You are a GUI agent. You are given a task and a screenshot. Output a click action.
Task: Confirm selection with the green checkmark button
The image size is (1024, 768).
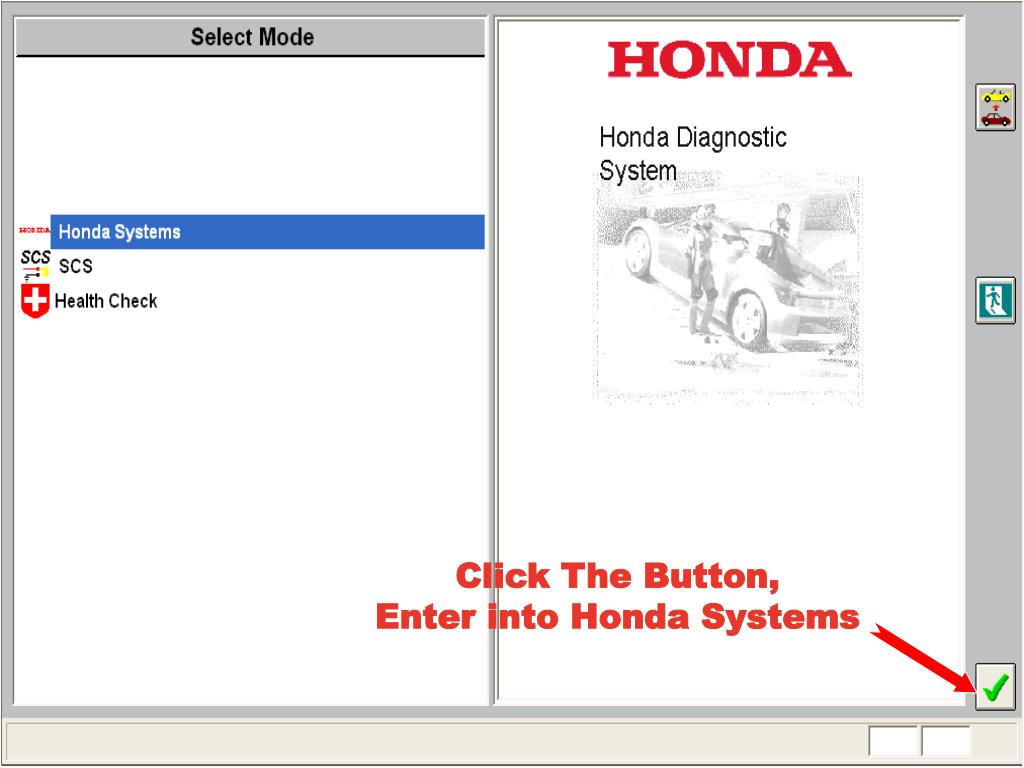click(x=995, y=687)
